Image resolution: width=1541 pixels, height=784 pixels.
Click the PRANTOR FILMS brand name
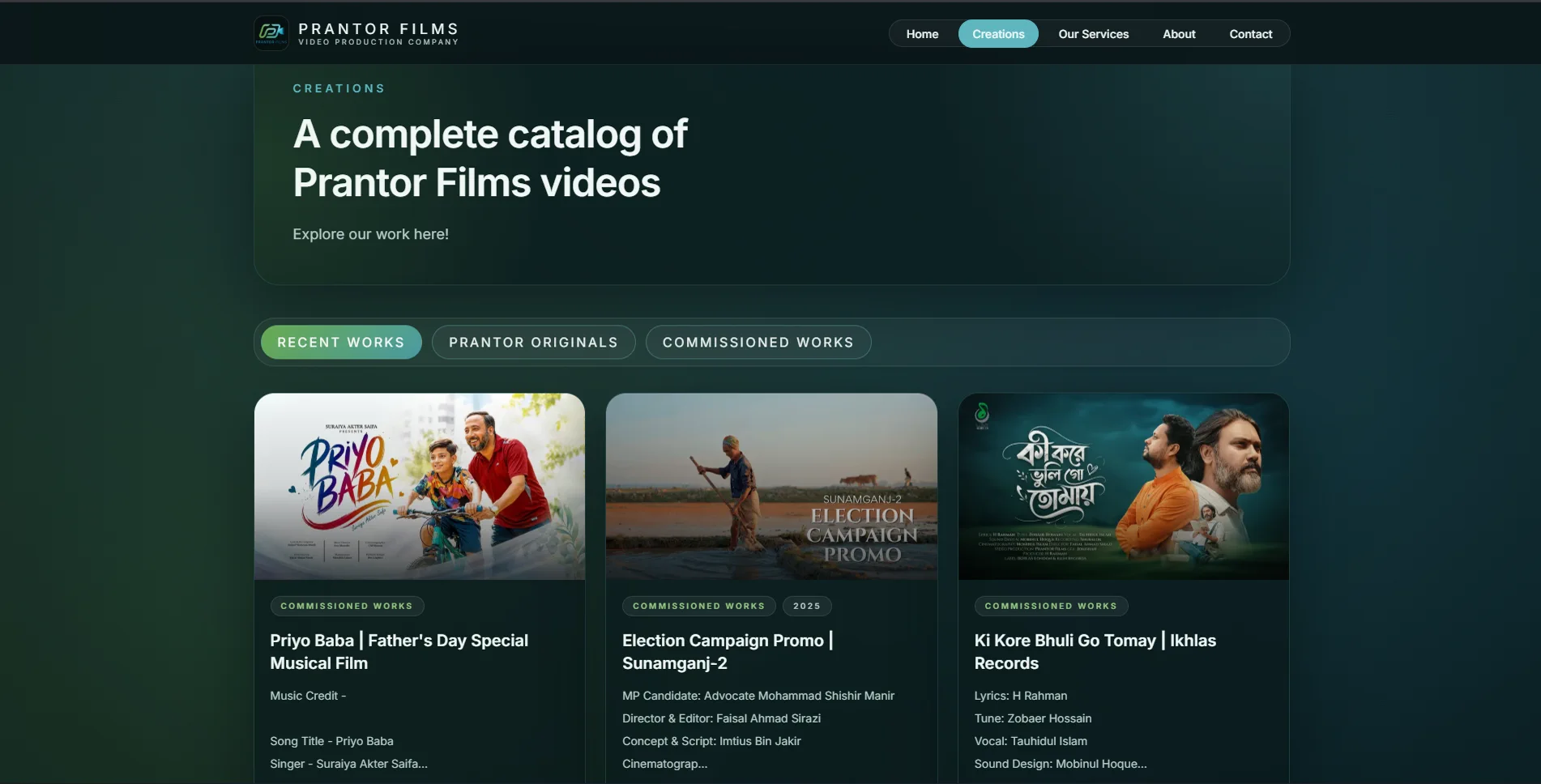tap(378, 28)
